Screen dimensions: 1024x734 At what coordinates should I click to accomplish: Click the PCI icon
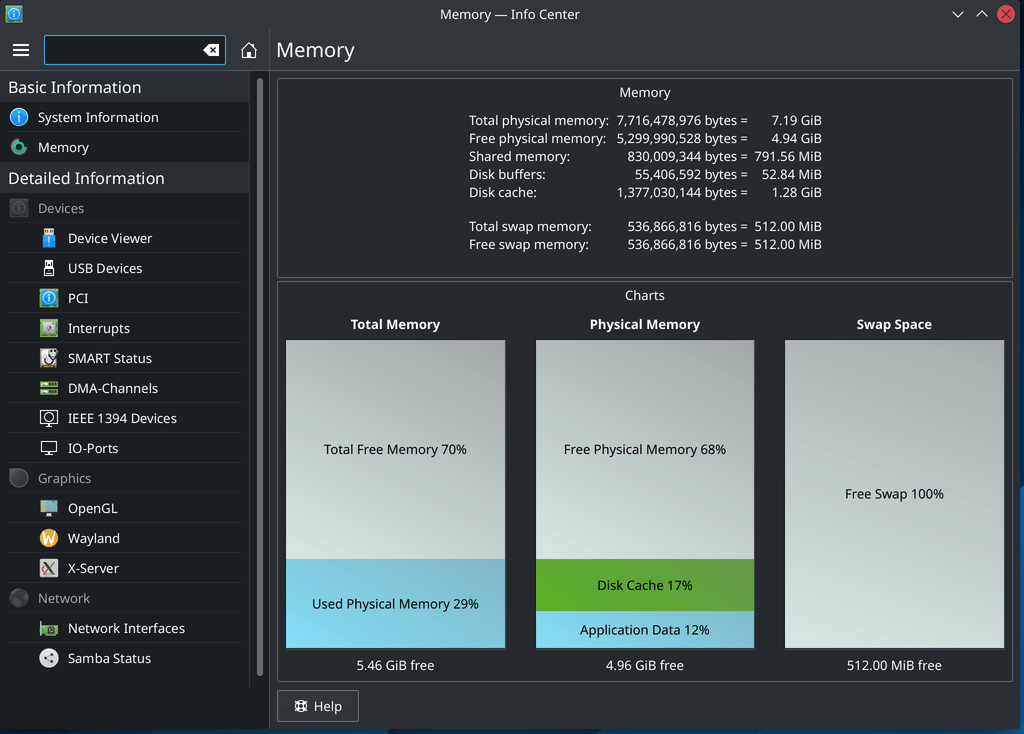(x=49, y=298)
